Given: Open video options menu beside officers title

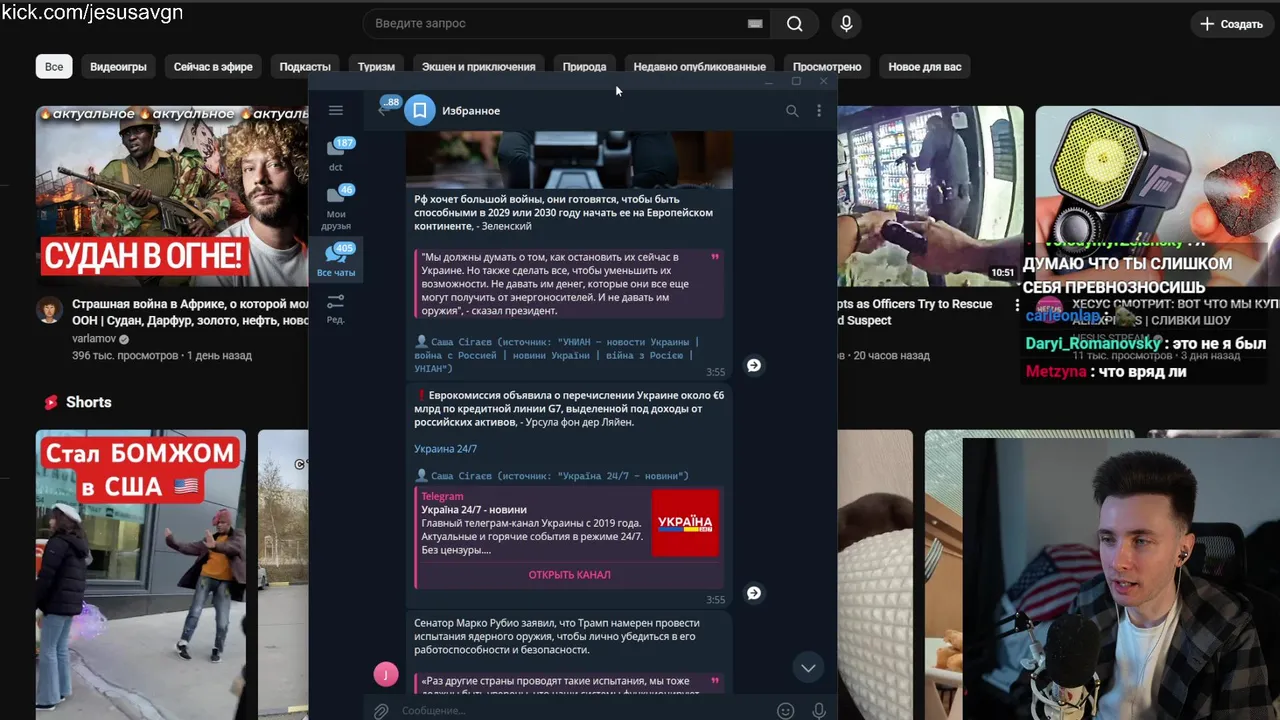Looking at the screenshot, I should coord(1017,305).
